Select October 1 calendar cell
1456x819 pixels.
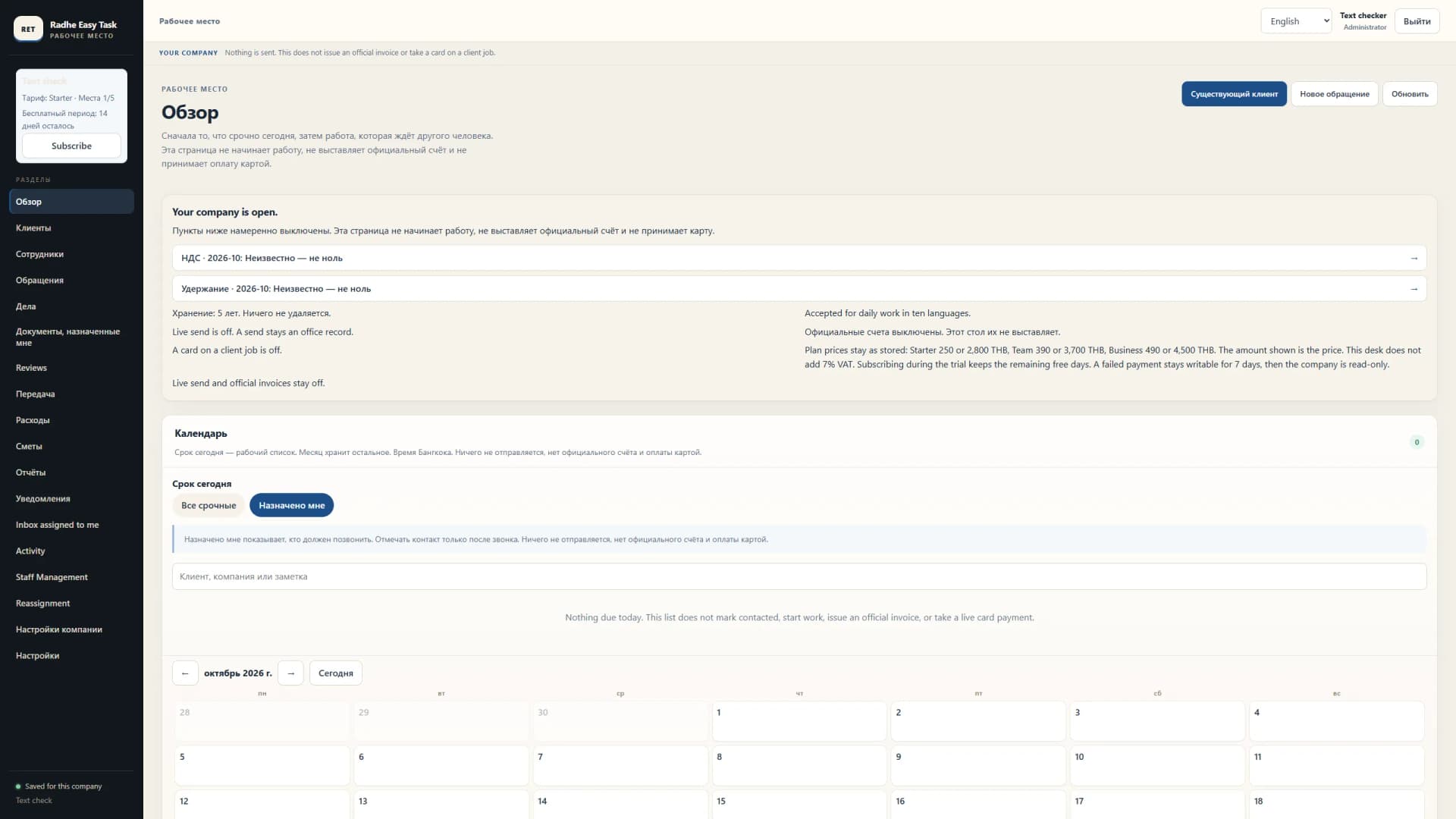tap(799, 721)
